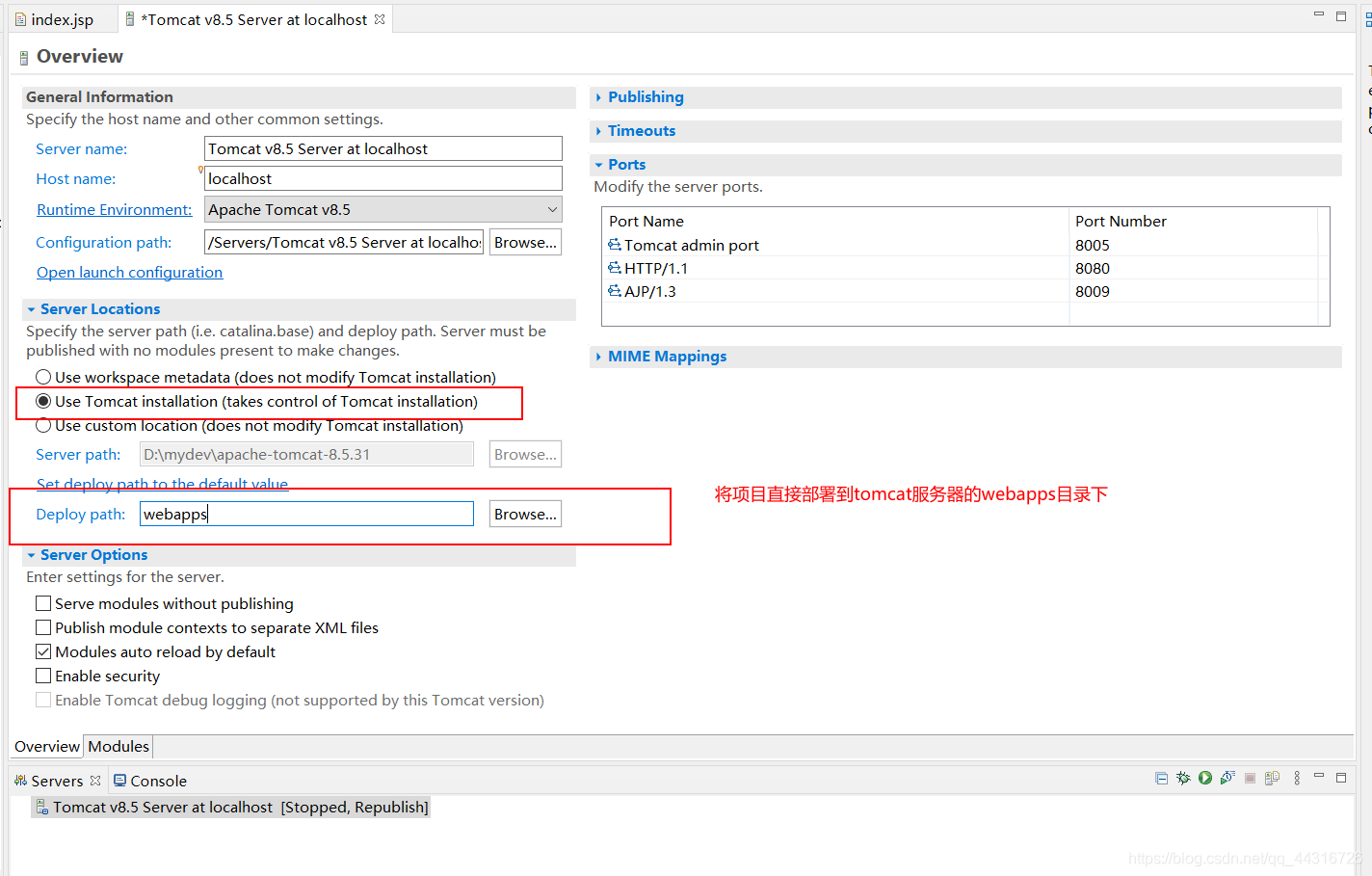Open the Runtime Environment link
The height and width of the screenshot is (876, 1372).
pyautogui.click(x=114, y=209)
